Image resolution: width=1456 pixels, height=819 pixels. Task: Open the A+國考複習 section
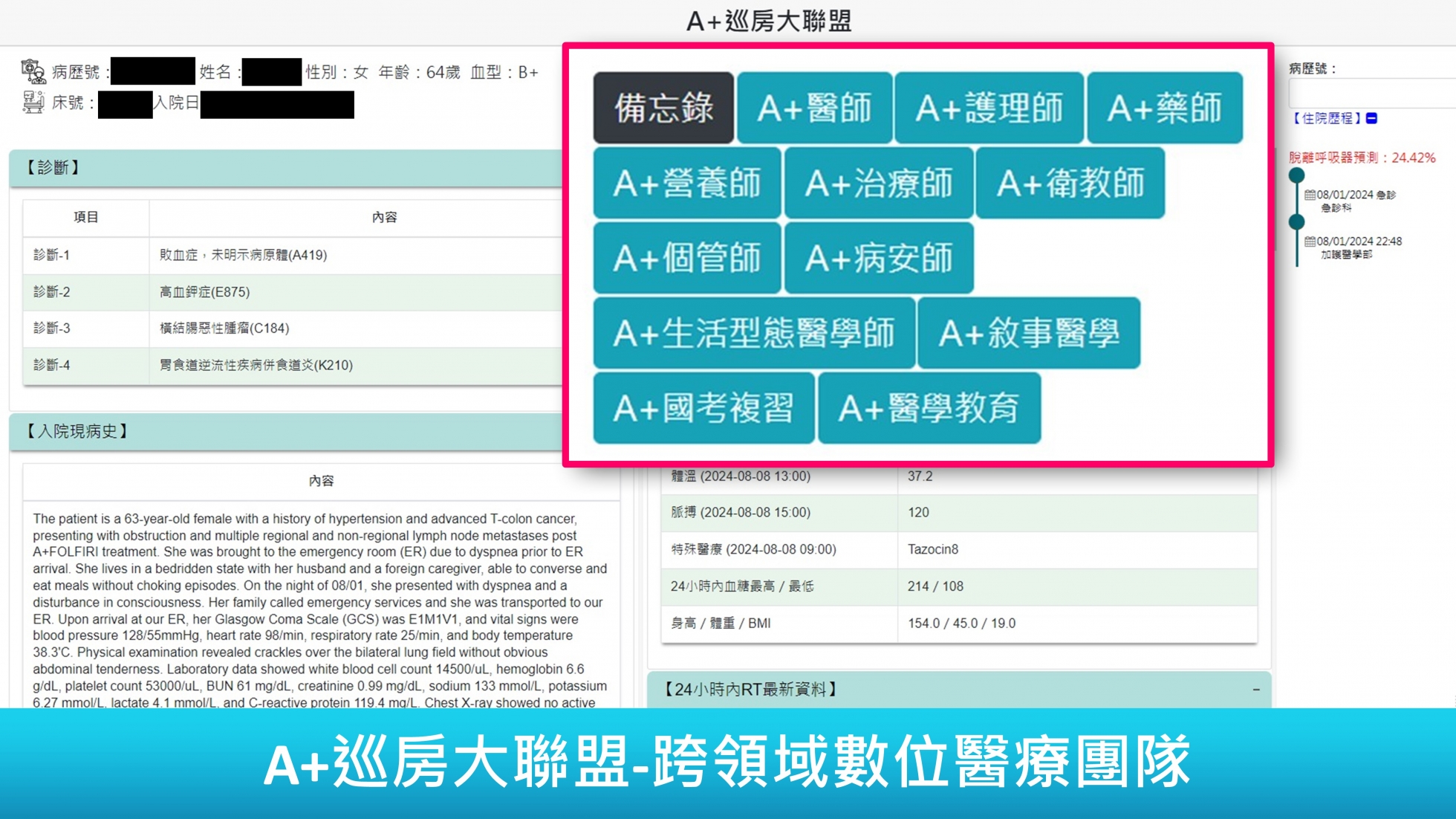[703, 408]
